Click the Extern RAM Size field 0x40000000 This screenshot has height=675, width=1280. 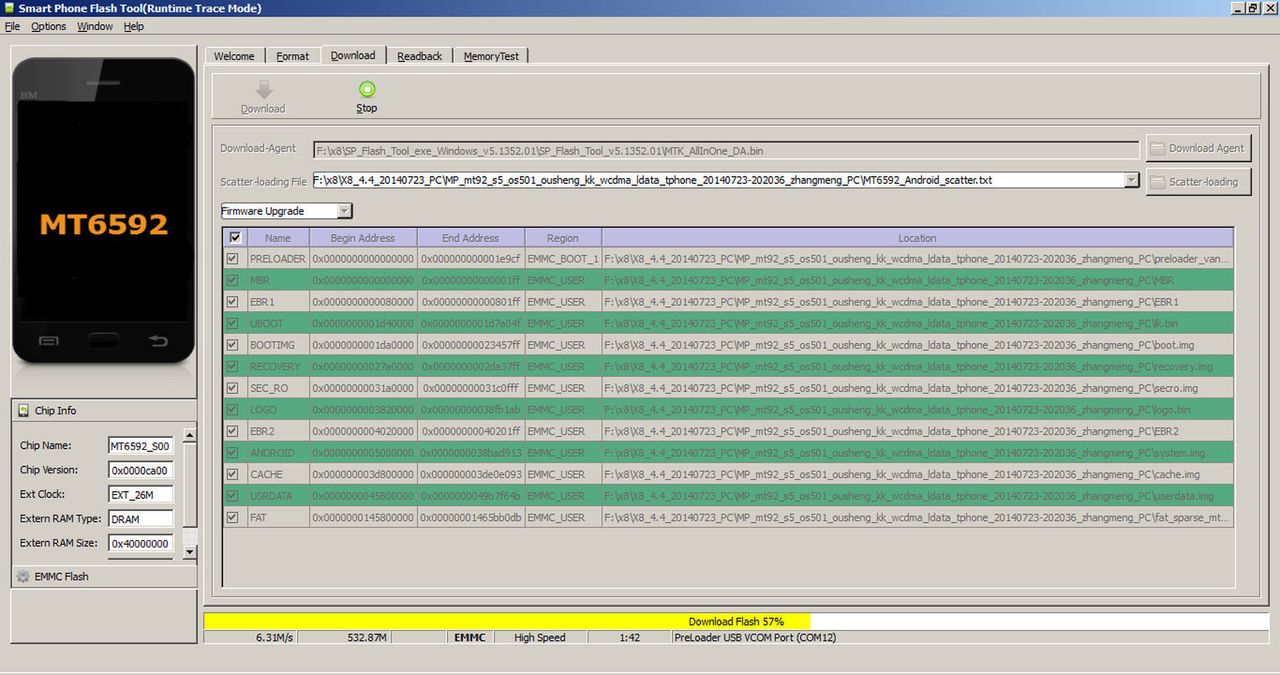pos(140,543)
